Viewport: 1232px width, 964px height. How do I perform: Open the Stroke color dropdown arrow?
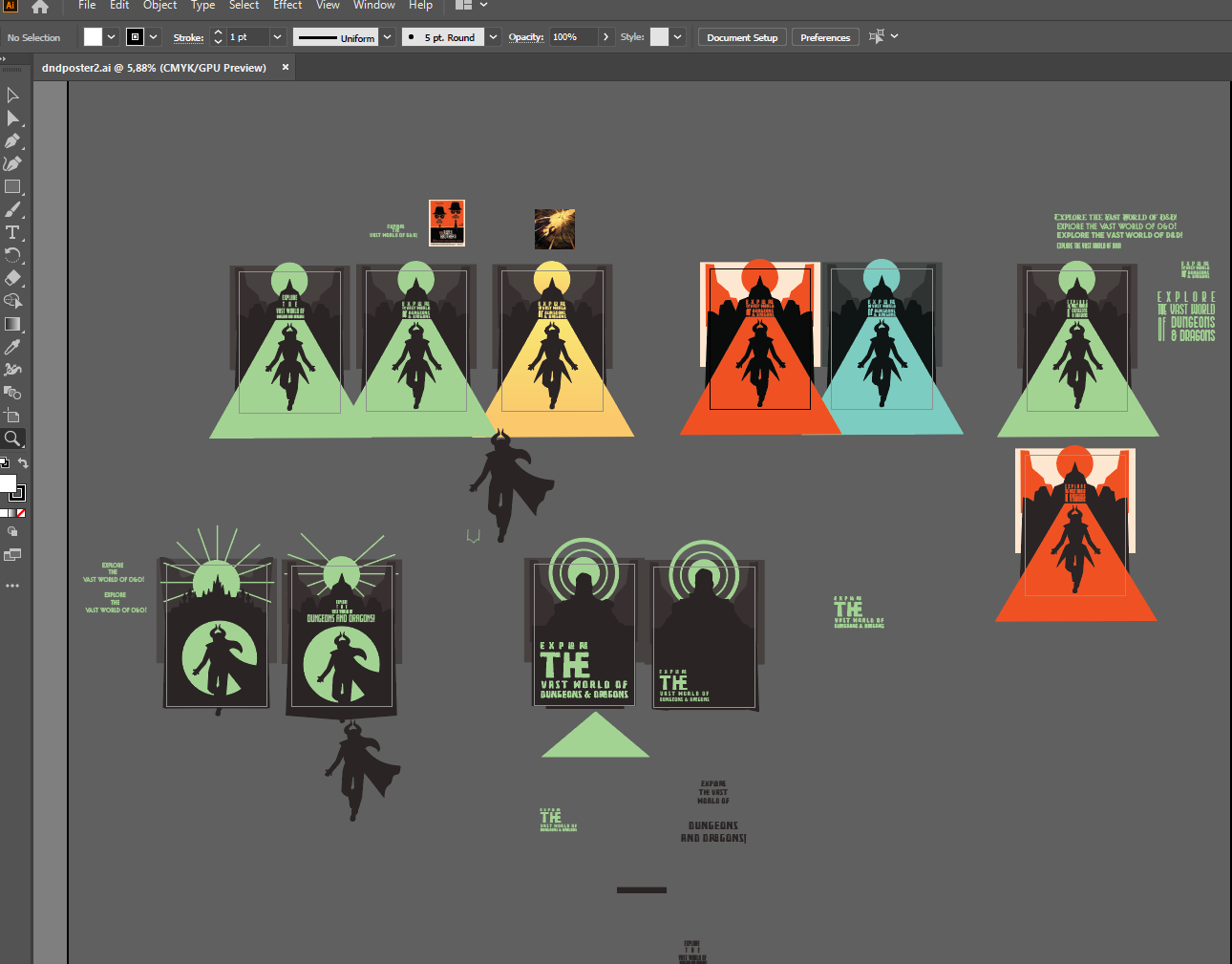pos(153,37)
